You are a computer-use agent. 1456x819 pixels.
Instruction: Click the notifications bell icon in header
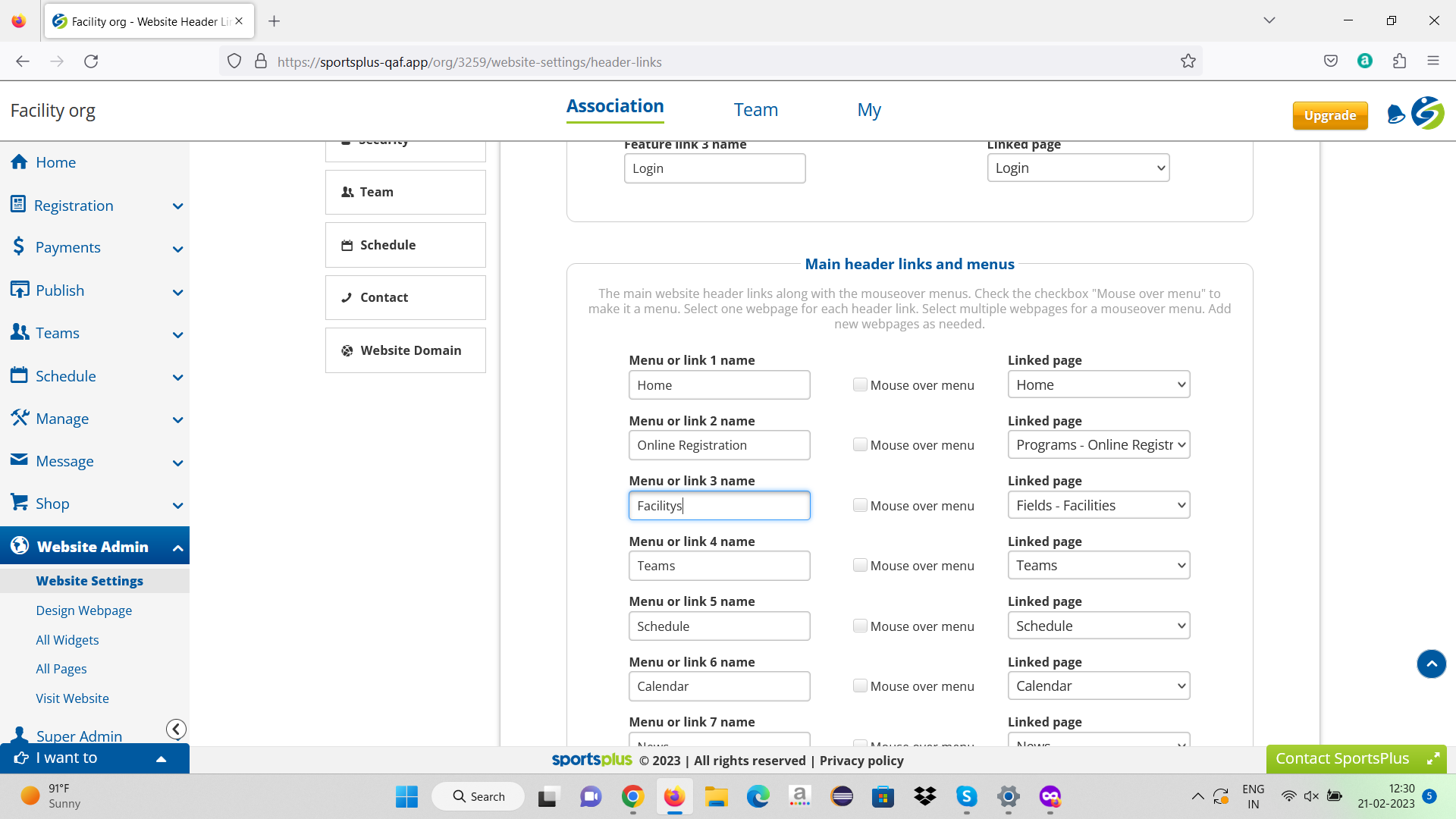(1395, 115)
